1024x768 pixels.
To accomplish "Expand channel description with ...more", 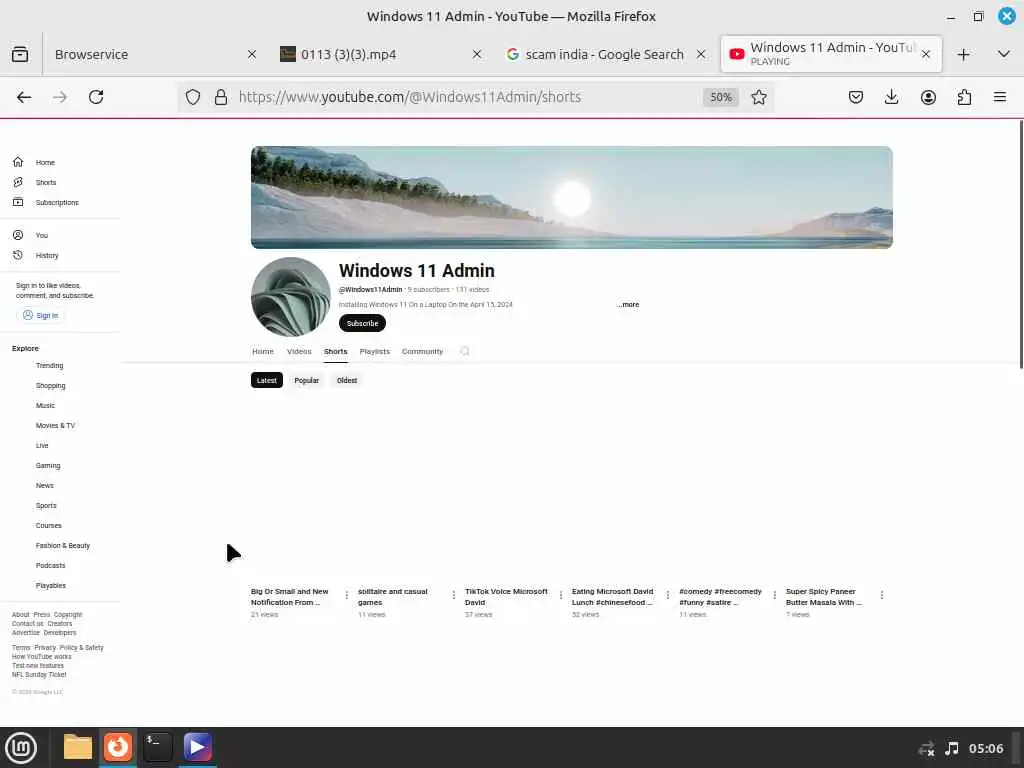I will (x=628, y=304).
